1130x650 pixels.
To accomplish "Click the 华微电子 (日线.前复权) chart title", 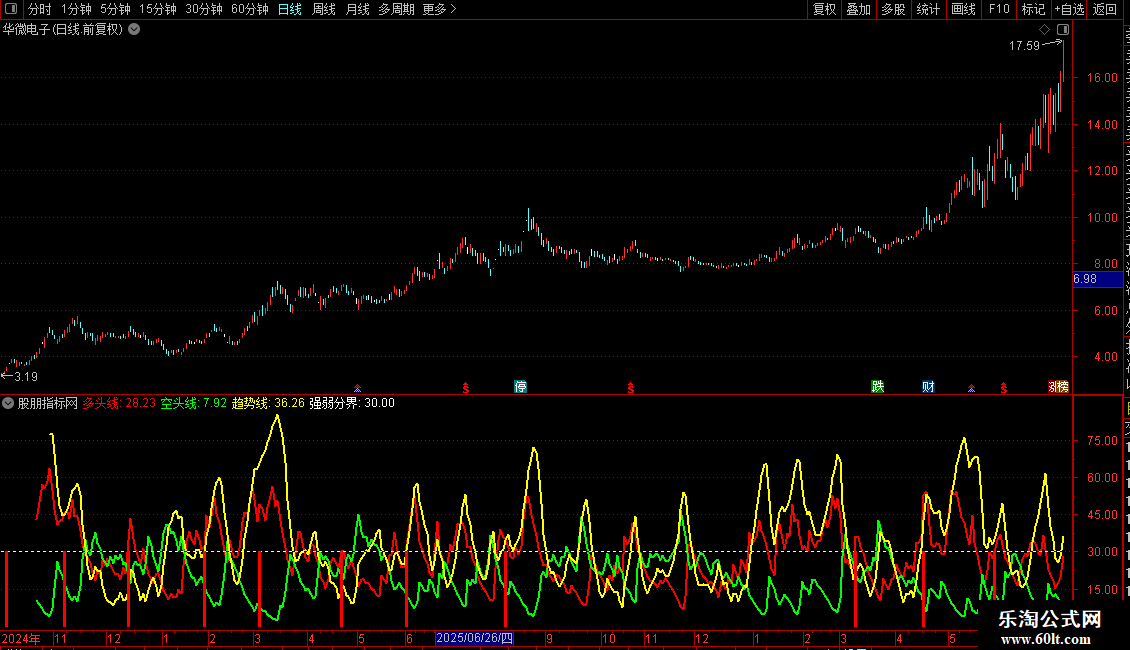I will coord(63,30).
